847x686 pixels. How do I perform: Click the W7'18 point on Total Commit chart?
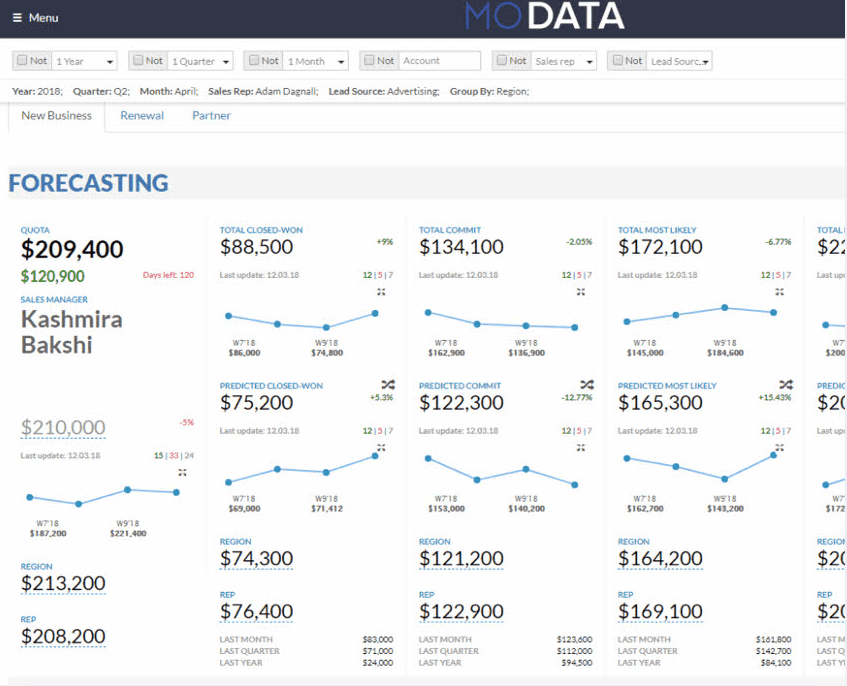click(x=428, y=312)
